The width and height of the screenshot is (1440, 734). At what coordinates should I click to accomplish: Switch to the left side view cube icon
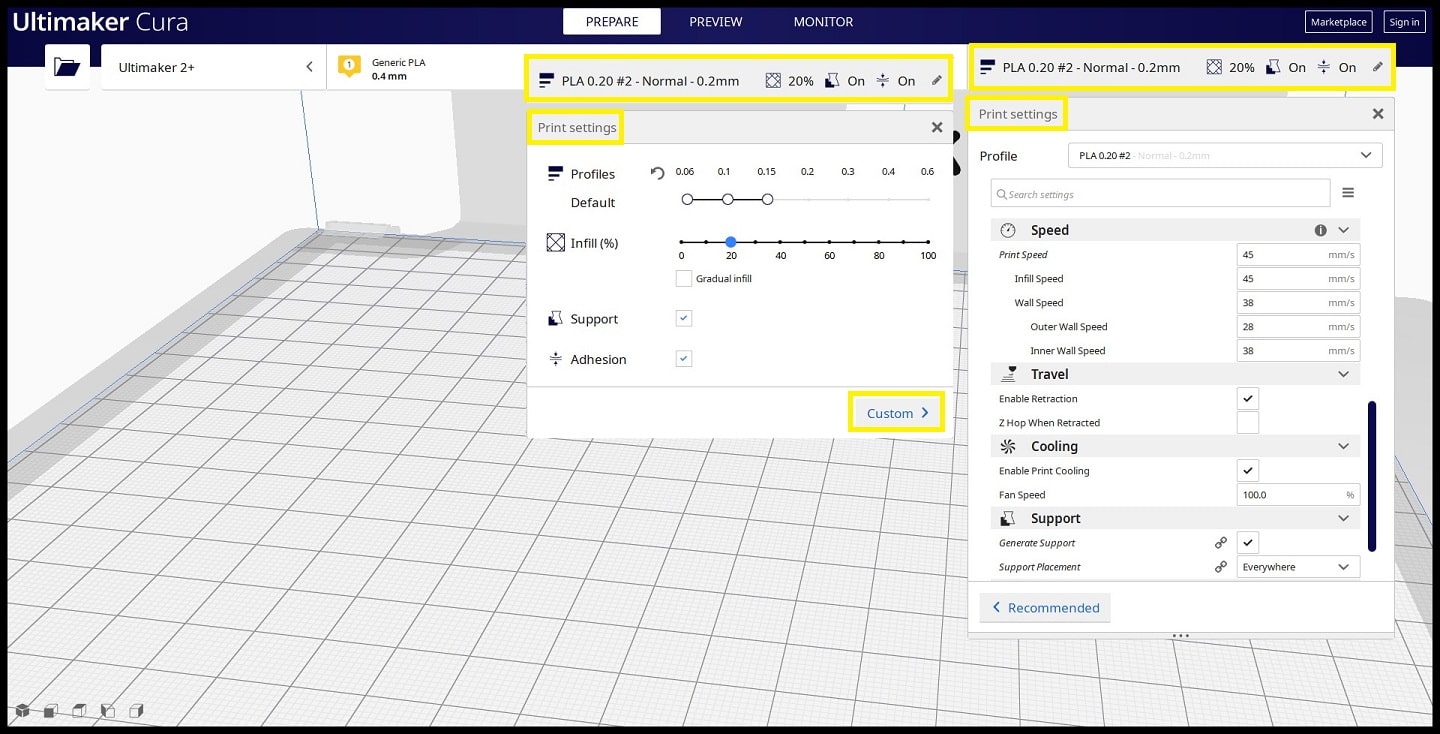(x=108, y=711)
